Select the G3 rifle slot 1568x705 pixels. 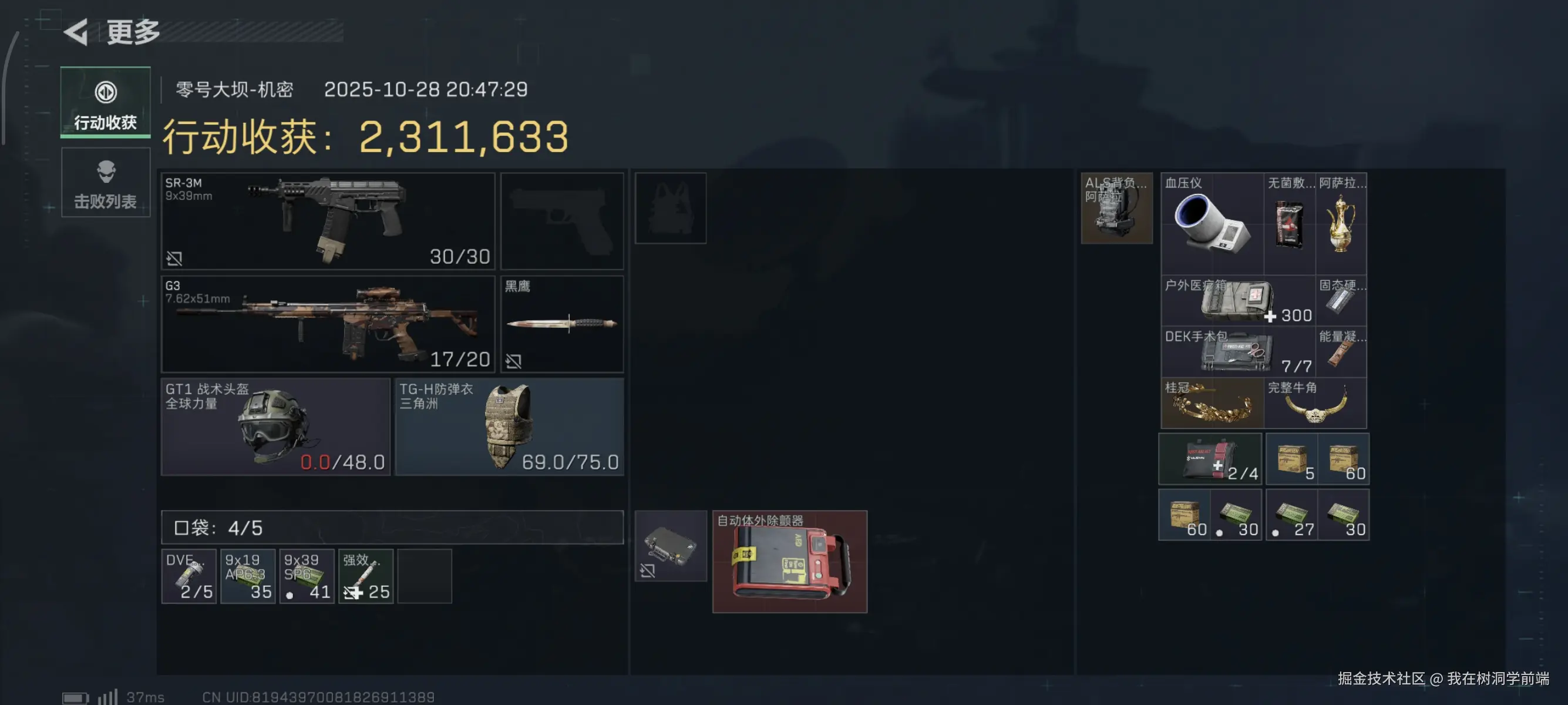[328, 324]
